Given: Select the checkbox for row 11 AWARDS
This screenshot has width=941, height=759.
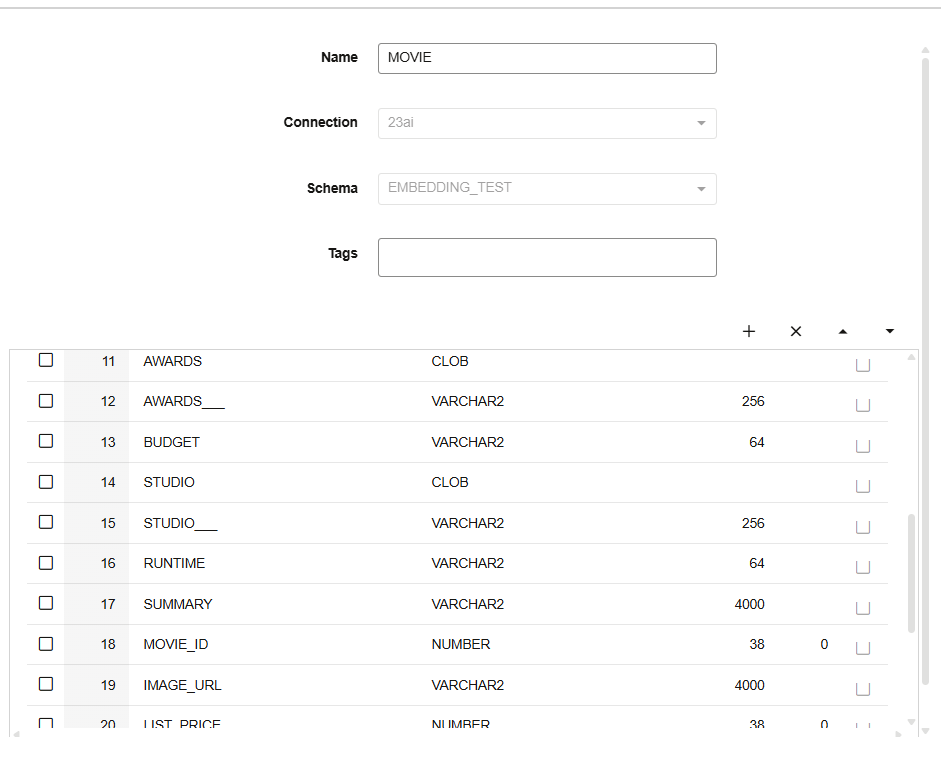Looking at the screenshot, I should [46, 360].
